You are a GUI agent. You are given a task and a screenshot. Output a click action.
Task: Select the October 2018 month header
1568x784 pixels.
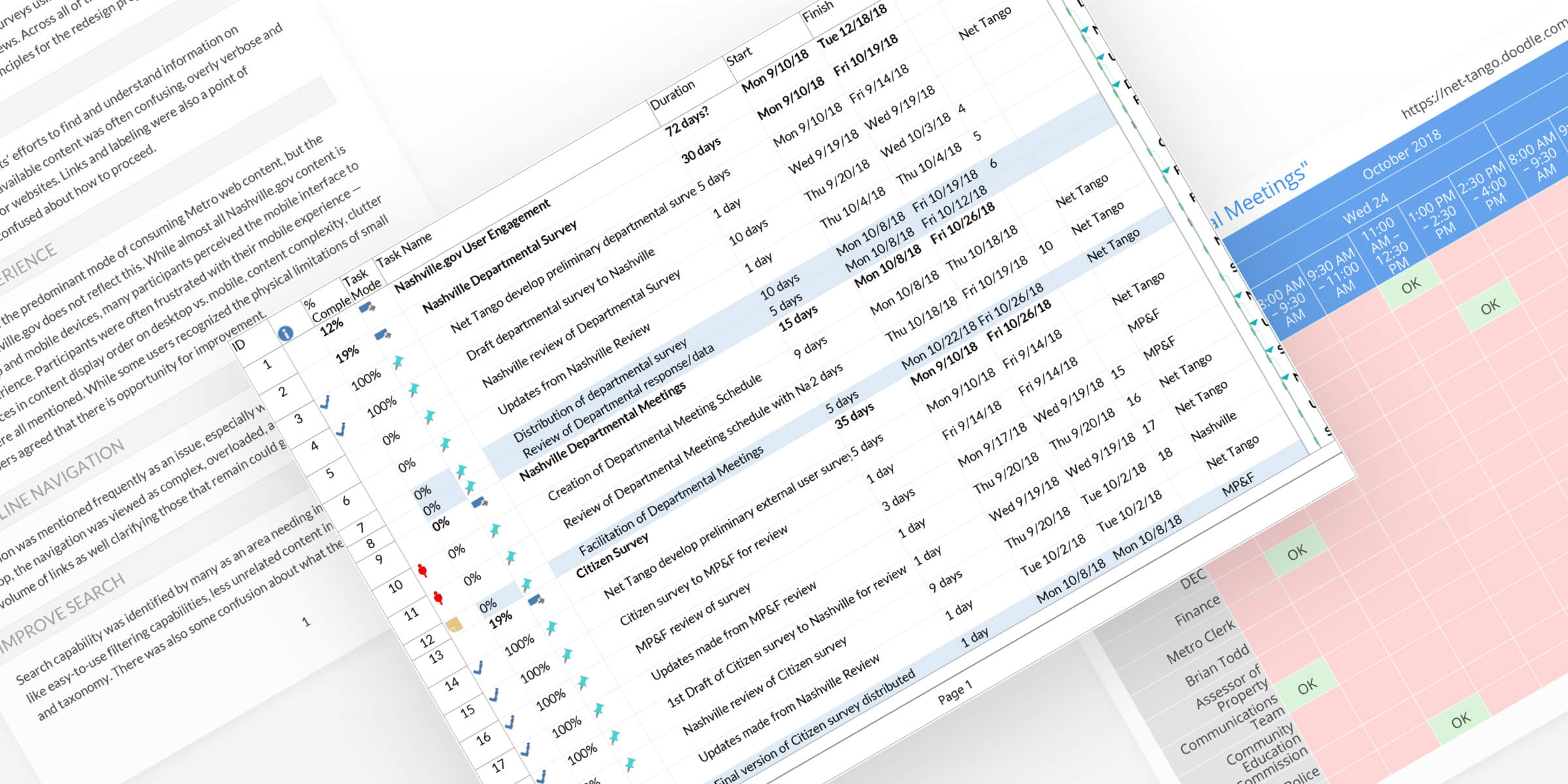pos(1401,154)
